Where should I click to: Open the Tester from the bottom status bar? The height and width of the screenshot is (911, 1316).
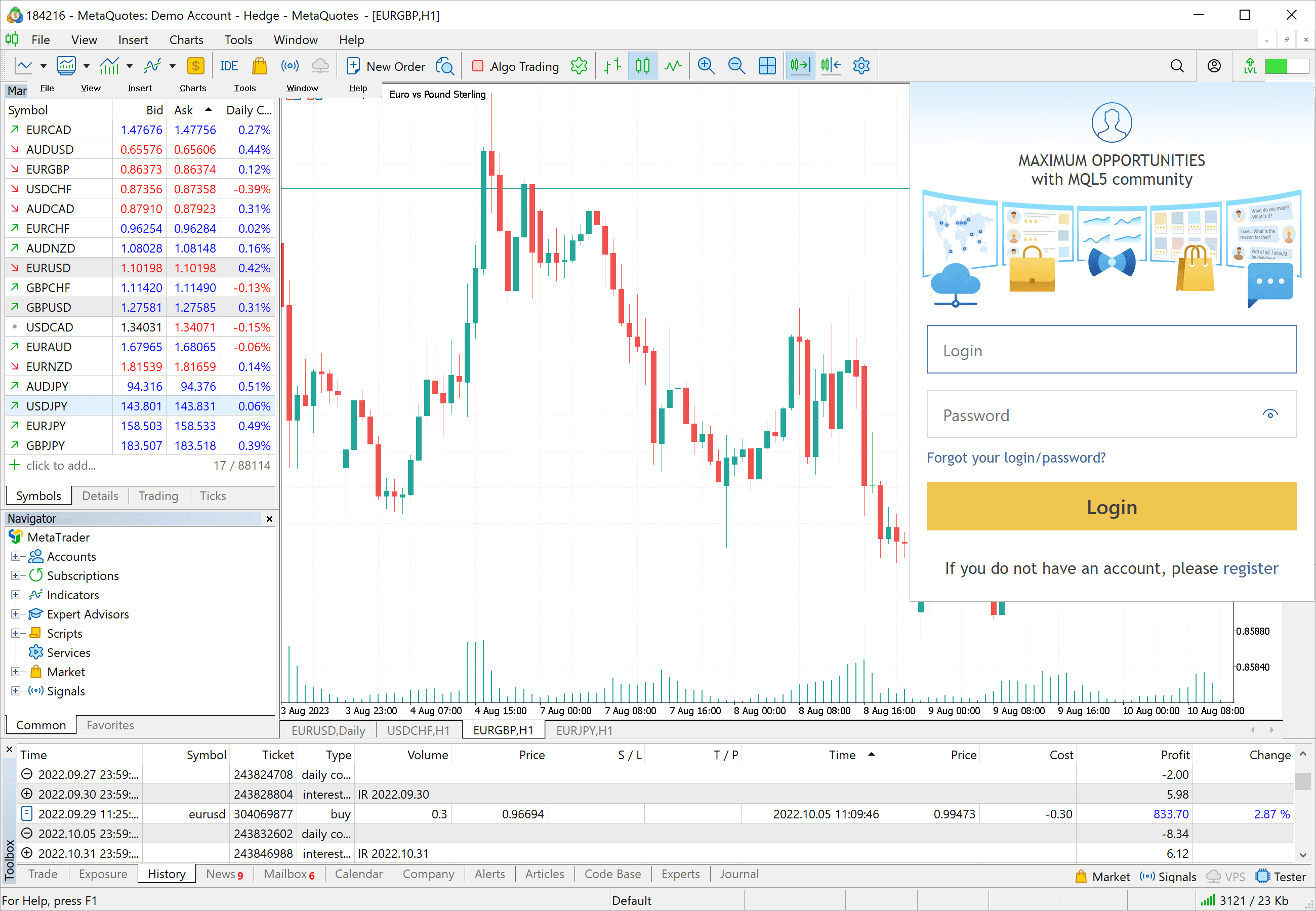tap(1281, 877)
